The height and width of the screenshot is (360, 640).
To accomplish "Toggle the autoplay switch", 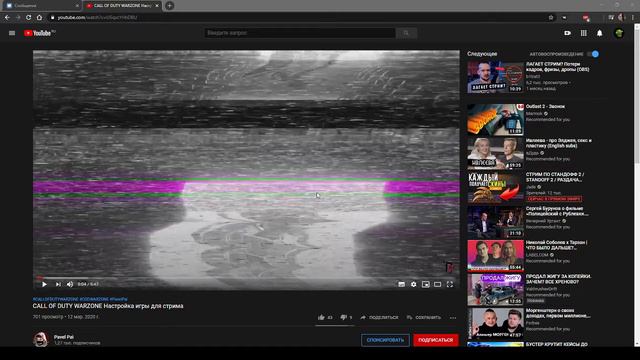I will click(x=593, y=54).
